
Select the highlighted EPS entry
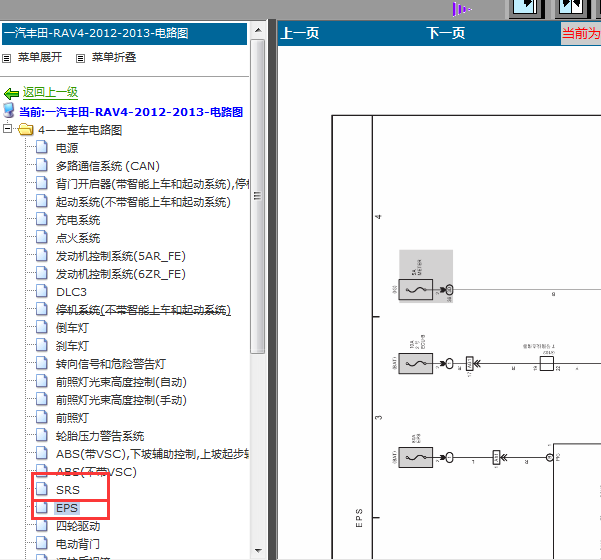click(x=67, y=508)
